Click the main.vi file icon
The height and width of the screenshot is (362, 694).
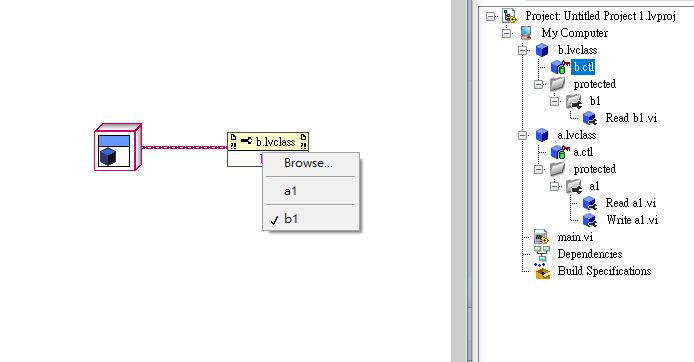tap(541, 237)
